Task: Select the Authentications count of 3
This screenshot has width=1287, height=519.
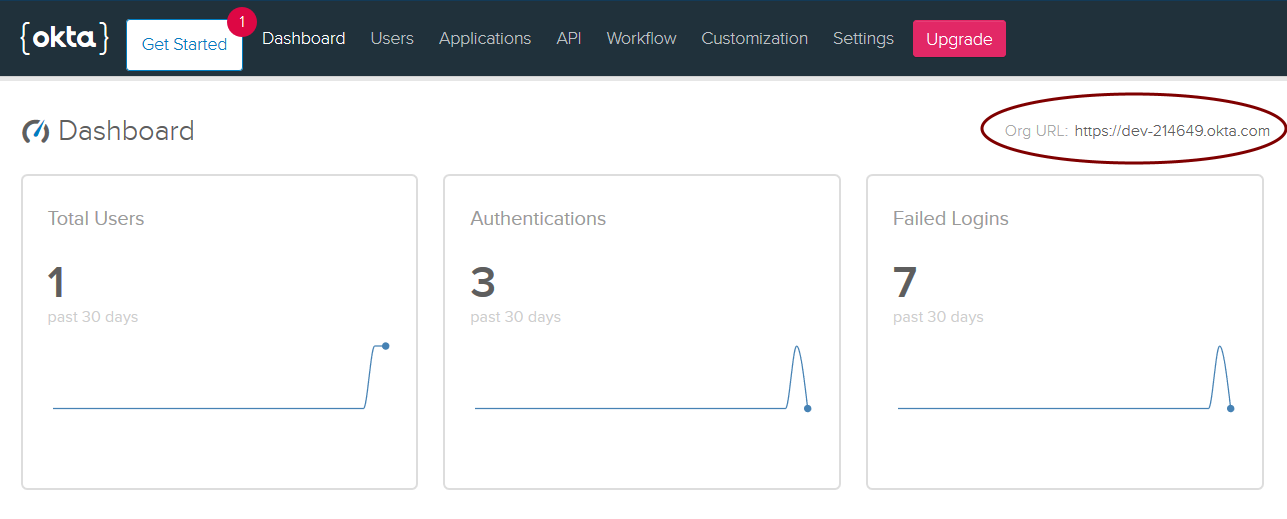Action: coord(483,283)
